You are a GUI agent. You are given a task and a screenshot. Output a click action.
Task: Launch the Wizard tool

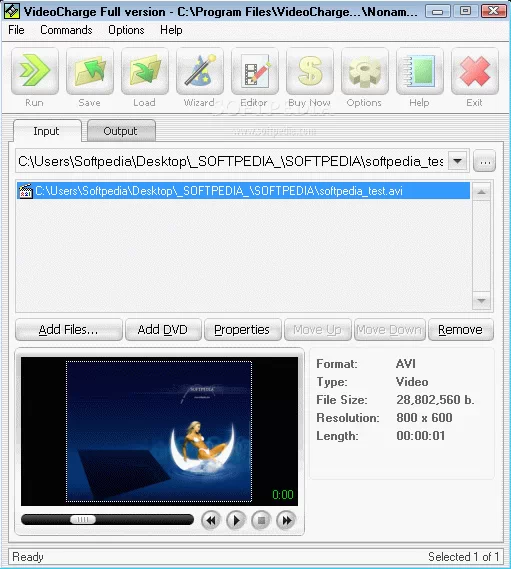[x=200, y=71]
